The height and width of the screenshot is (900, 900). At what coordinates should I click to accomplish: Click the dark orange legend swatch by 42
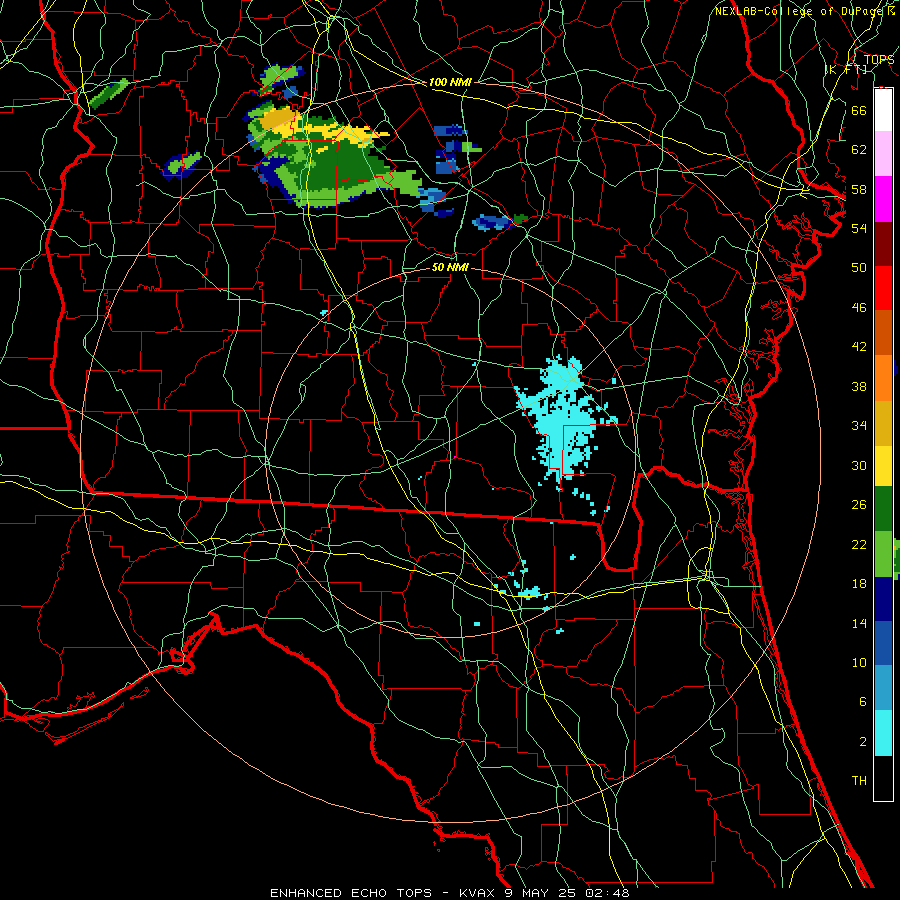[x=883, y=332]
